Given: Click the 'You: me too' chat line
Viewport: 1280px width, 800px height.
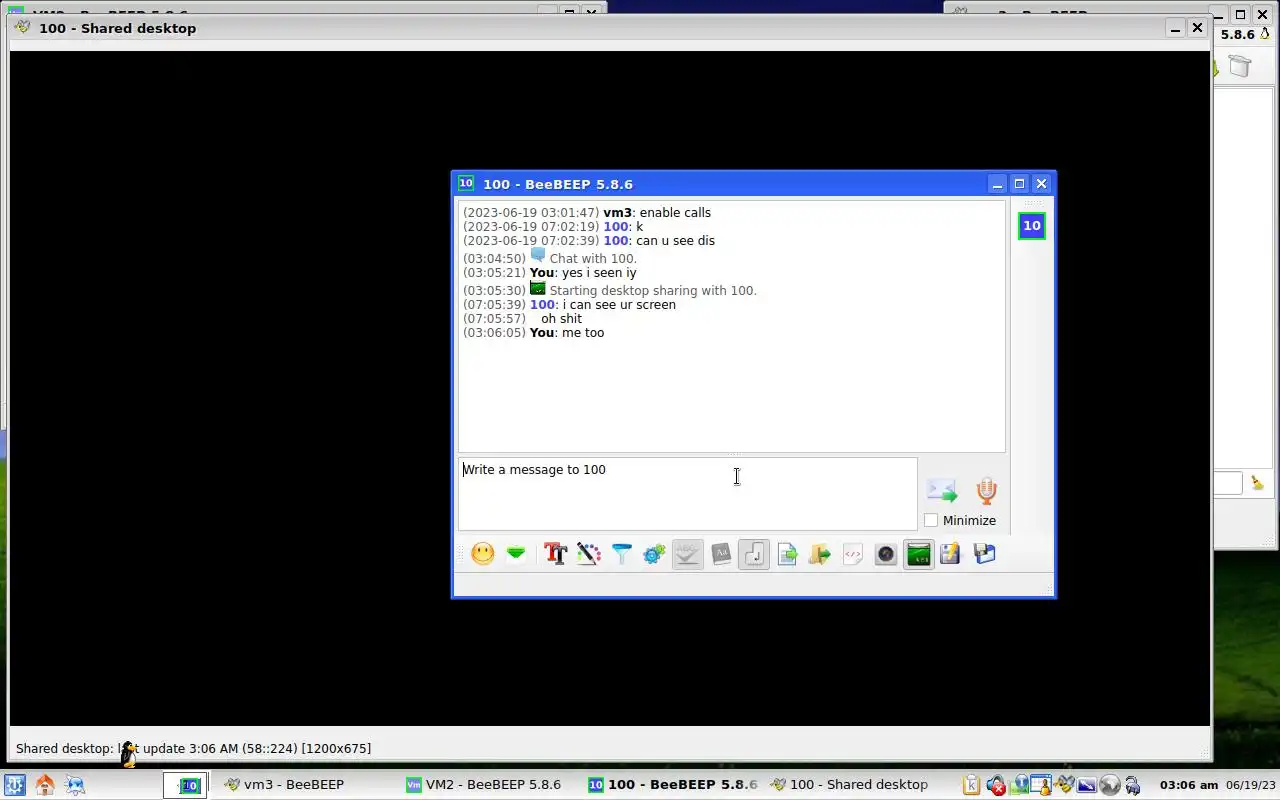Looking at the screenshot, I should (567, 333).
